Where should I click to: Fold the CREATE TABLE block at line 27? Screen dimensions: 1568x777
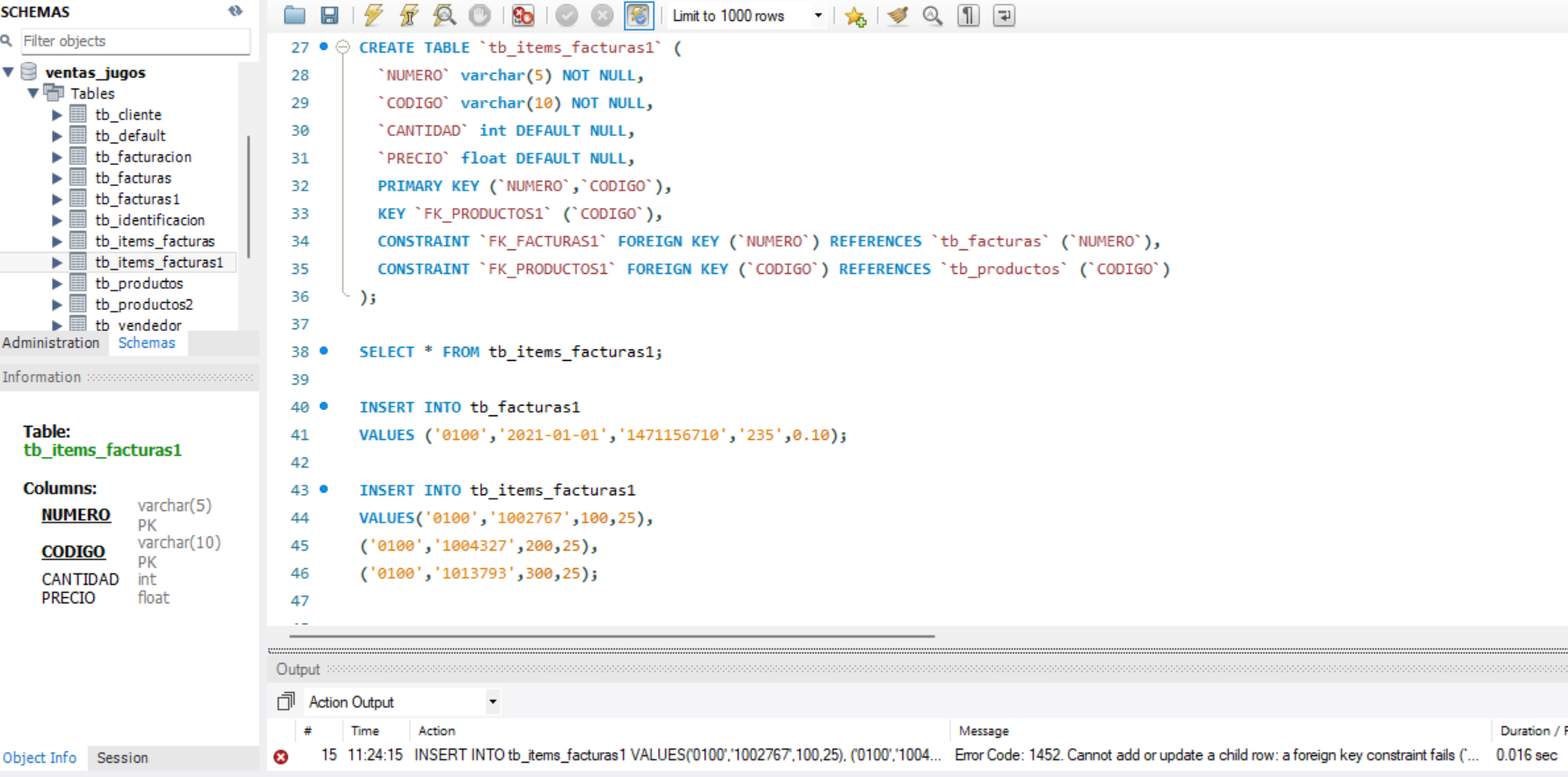click(x=343, y=47)
